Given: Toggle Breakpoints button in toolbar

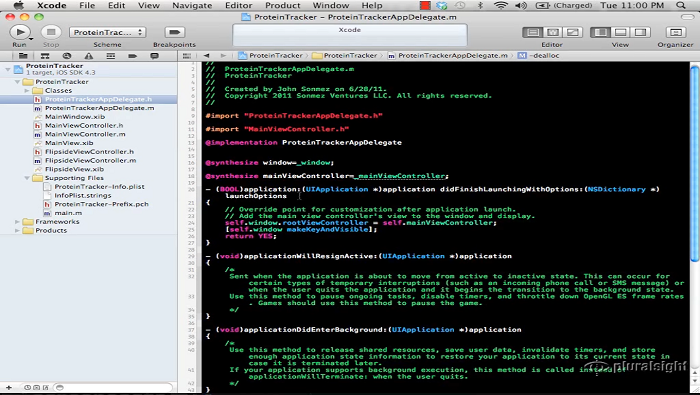Looking at the screenshot, I should pyautogui.click(x=174, y=32).
